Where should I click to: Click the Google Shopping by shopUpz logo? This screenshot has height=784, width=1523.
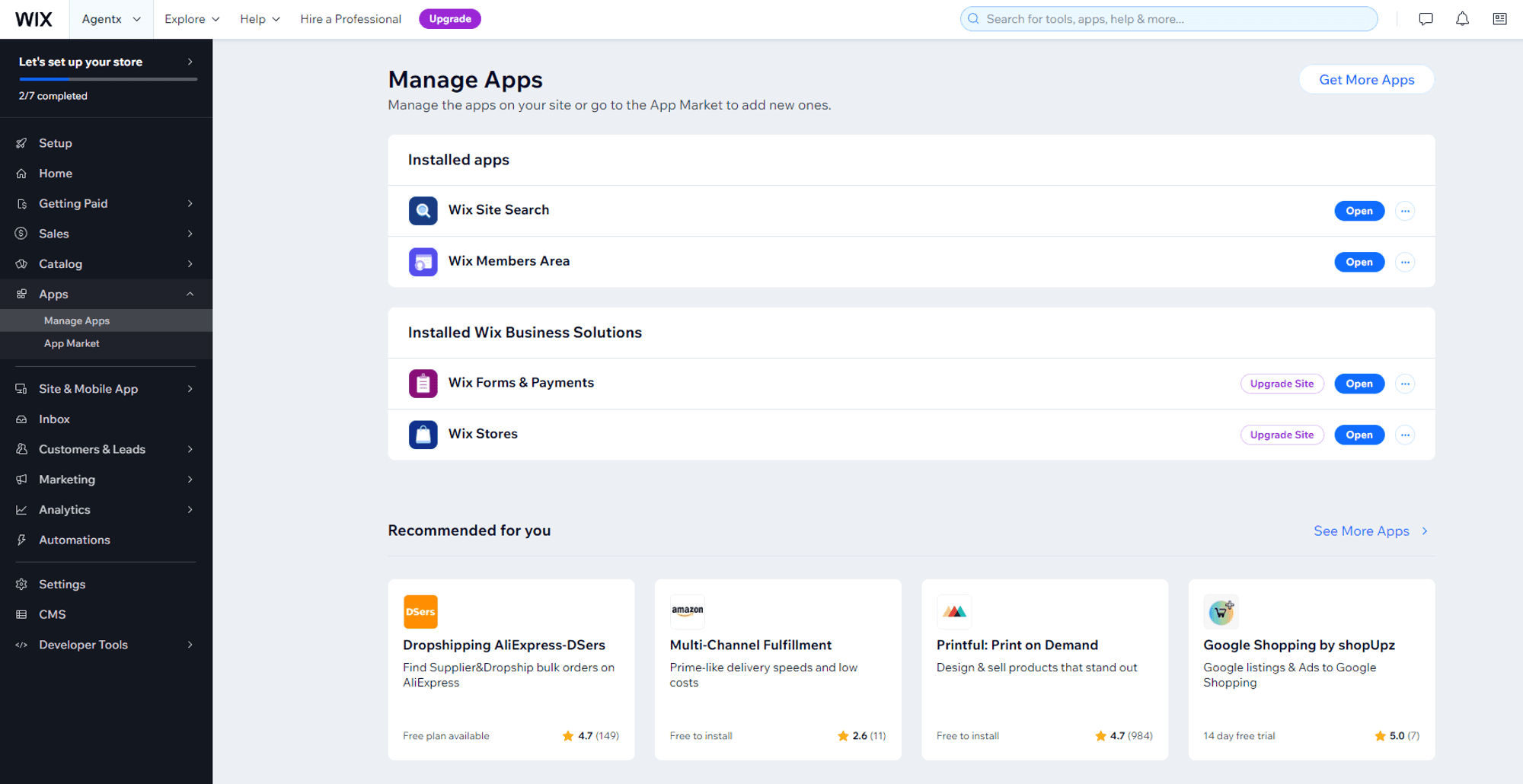1221,611
